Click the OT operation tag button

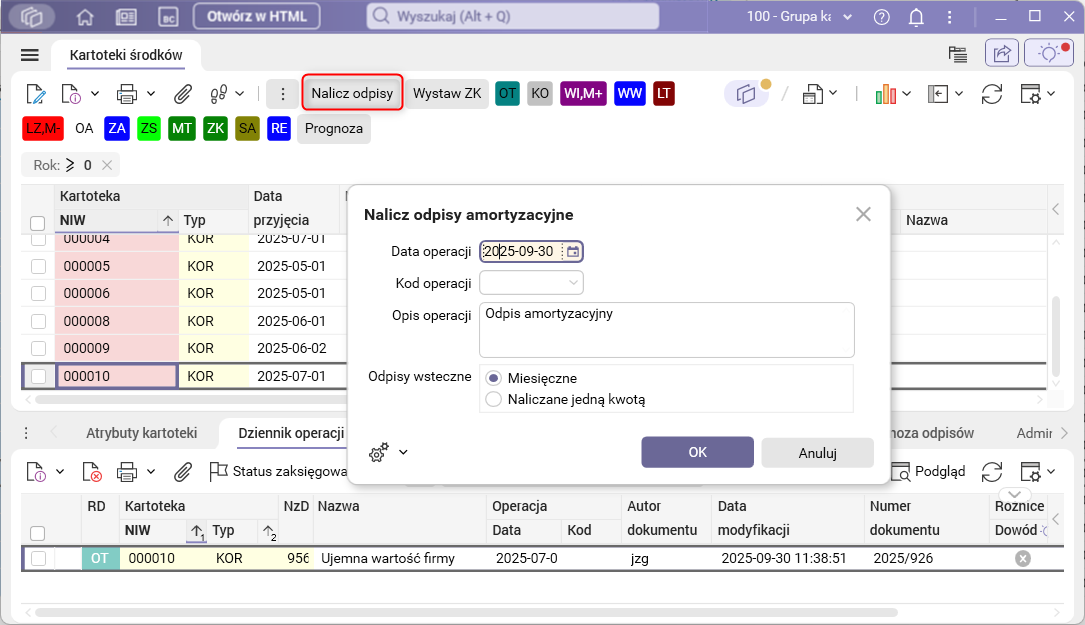point(507,93)
